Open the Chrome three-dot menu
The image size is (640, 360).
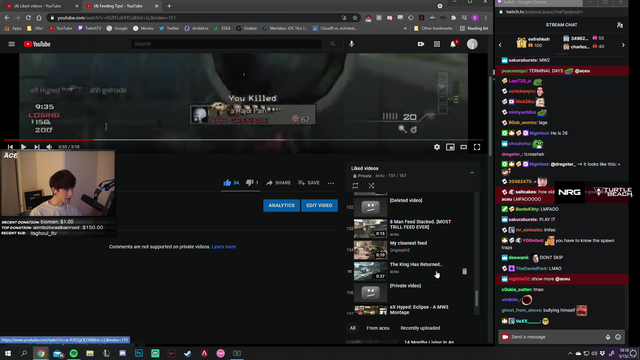(x=486, y=18)
